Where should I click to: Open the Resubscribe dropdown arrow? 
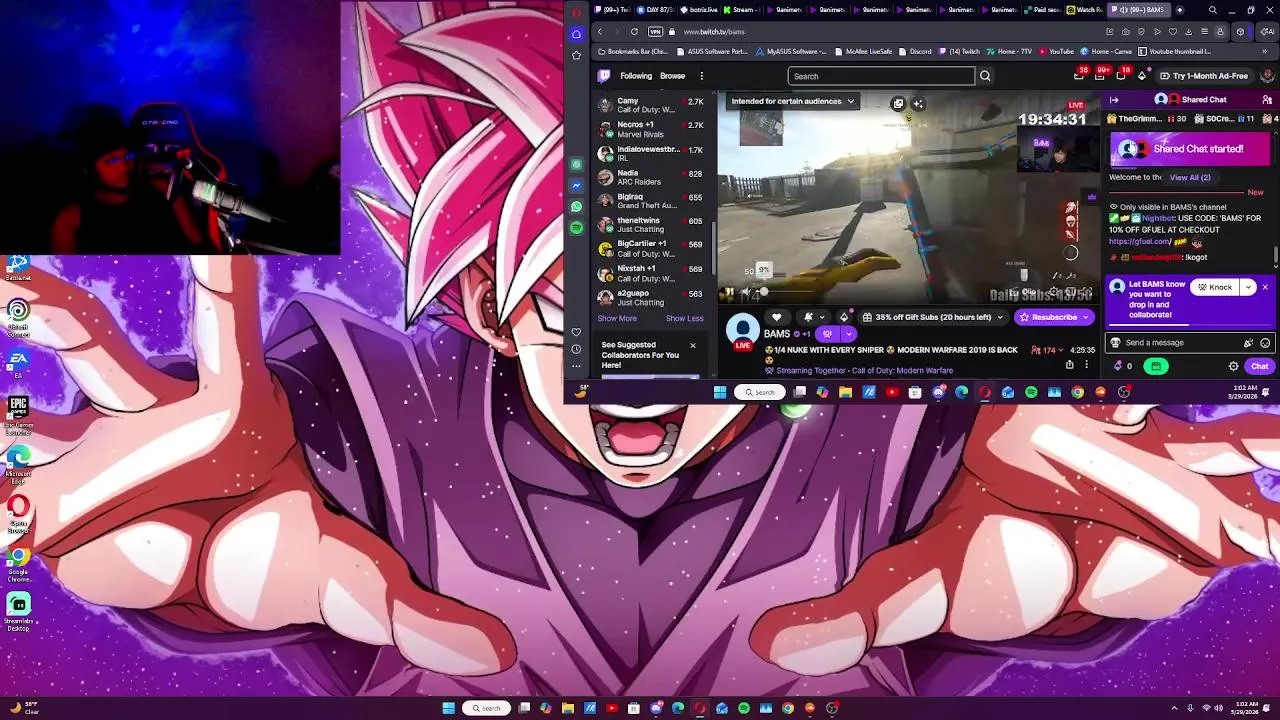coord(1085,317)
